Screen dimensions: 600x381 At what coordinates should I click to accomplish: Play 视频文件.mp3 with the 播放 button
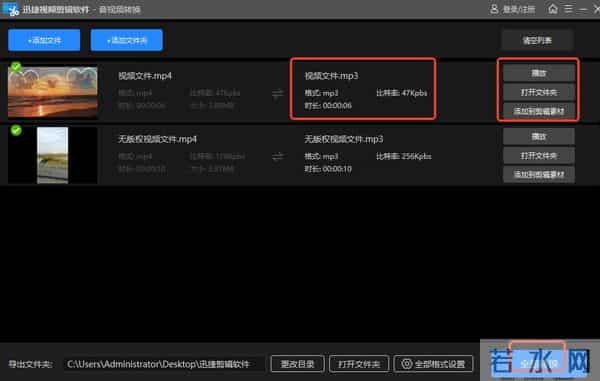point(539,73)
